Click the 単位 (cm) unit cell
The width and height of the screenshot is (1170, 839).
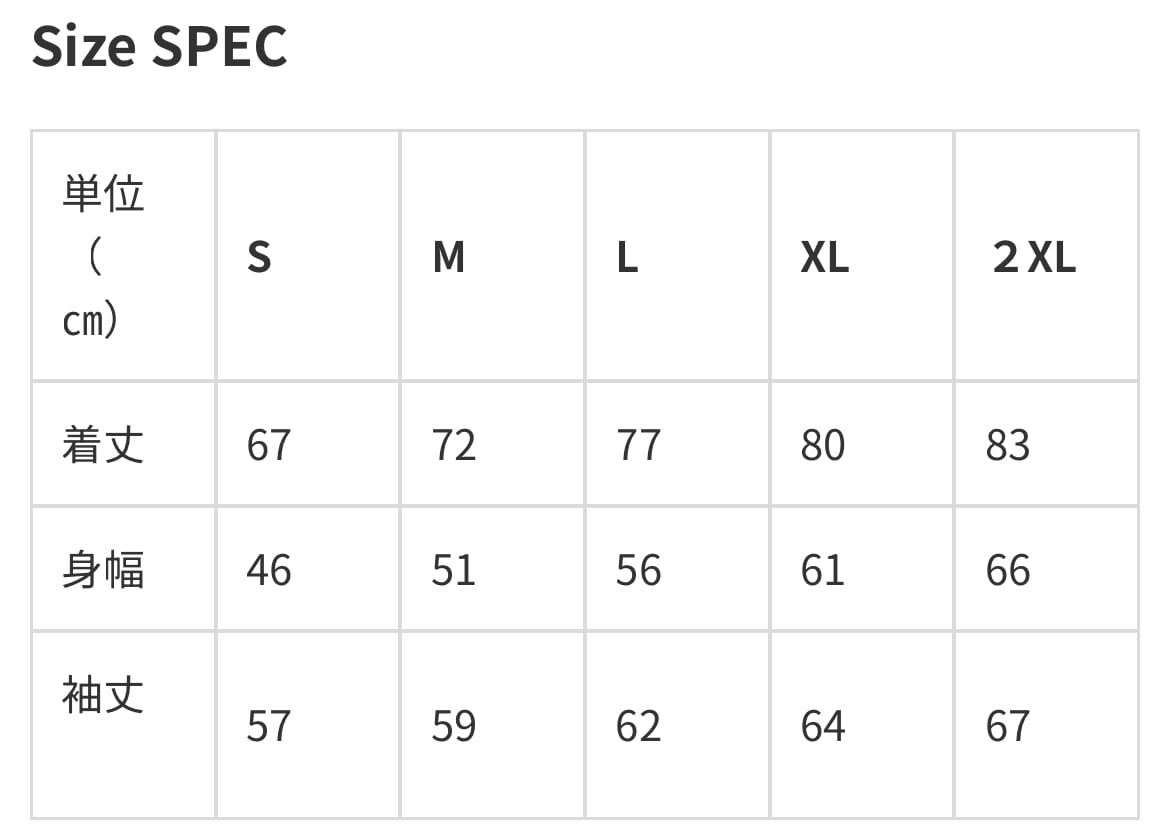tap(103, 257)
